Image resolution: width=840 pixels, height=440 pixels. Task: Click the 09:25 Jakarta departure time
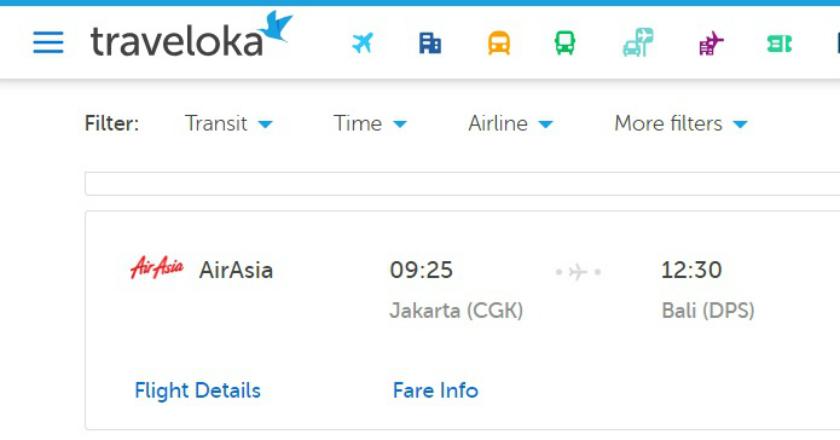tap(421, 270)
